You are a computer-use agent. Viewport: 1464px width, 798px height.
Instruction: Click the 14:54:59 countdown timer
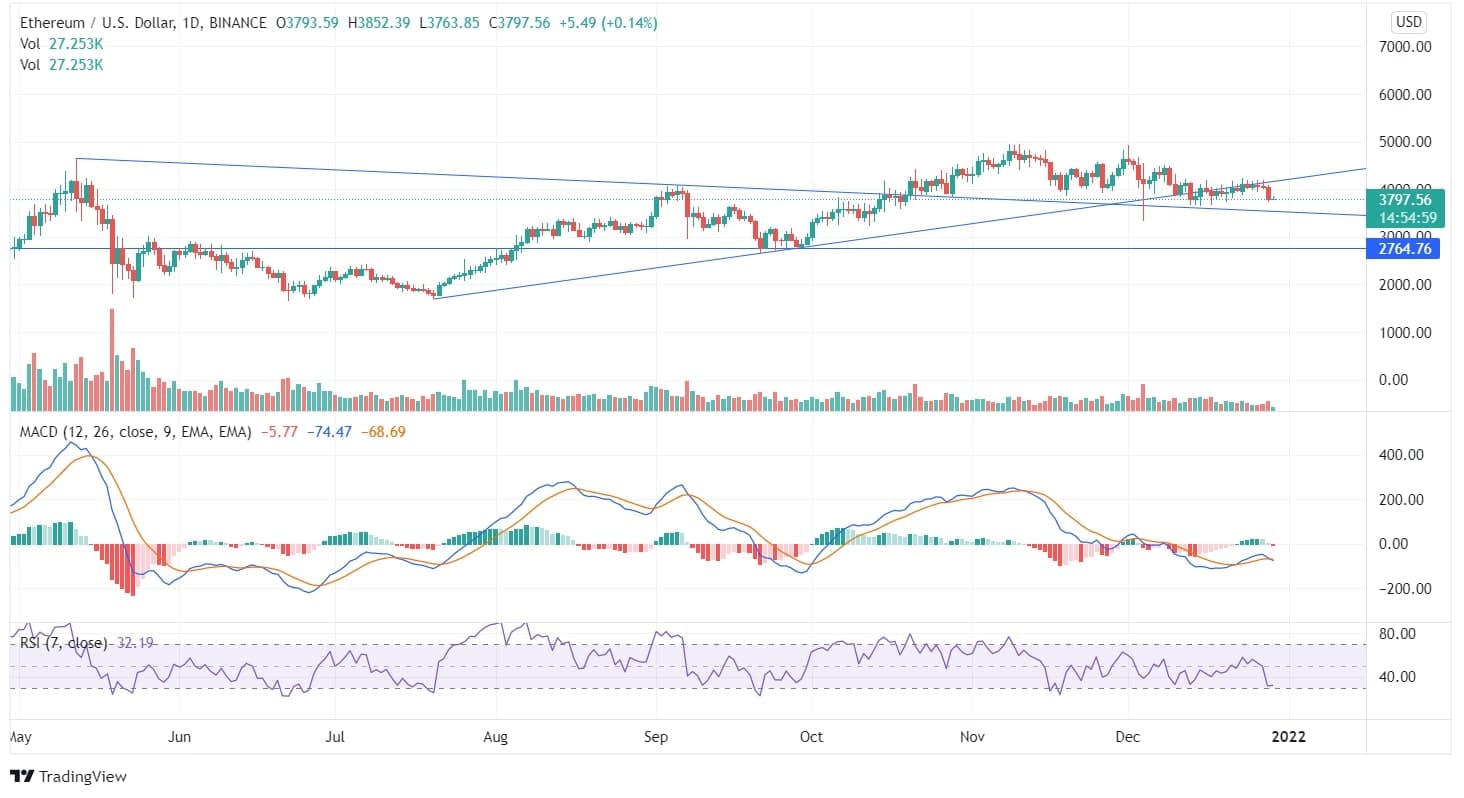pos(1404,216)
